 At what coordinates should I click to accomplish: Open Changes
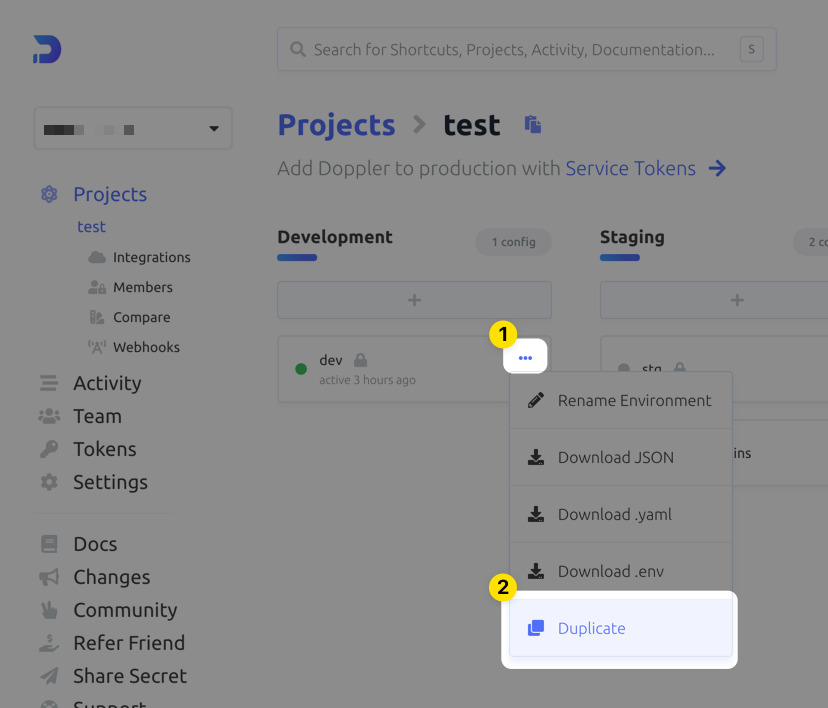coord(111,577)
